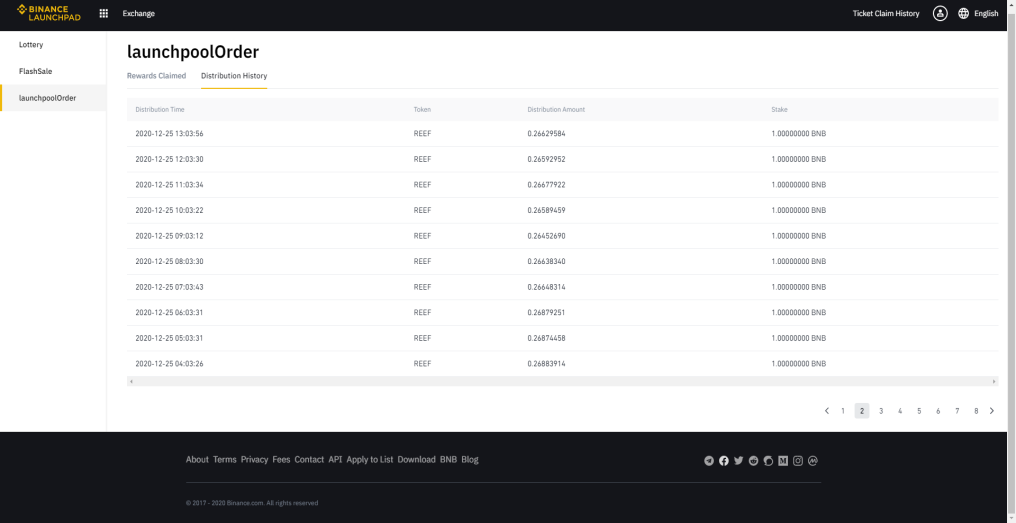The width and height of the screenshot is (1016, 523).
Task: Go to page 3
Action: click(x=881, y=411)
